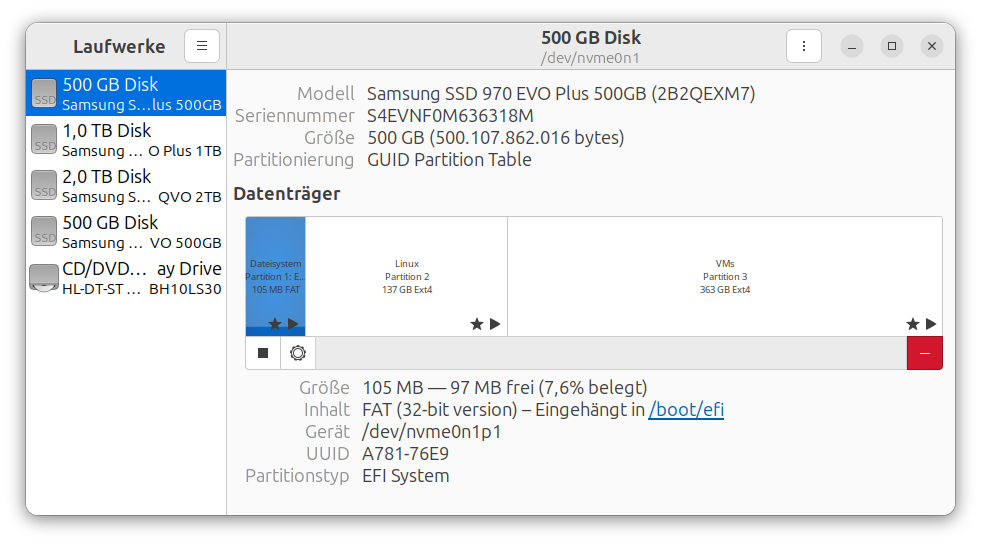981x544 pixels.
Task: Click the CD/DVD drive icon in the sidebar
Action: [44, 278]
